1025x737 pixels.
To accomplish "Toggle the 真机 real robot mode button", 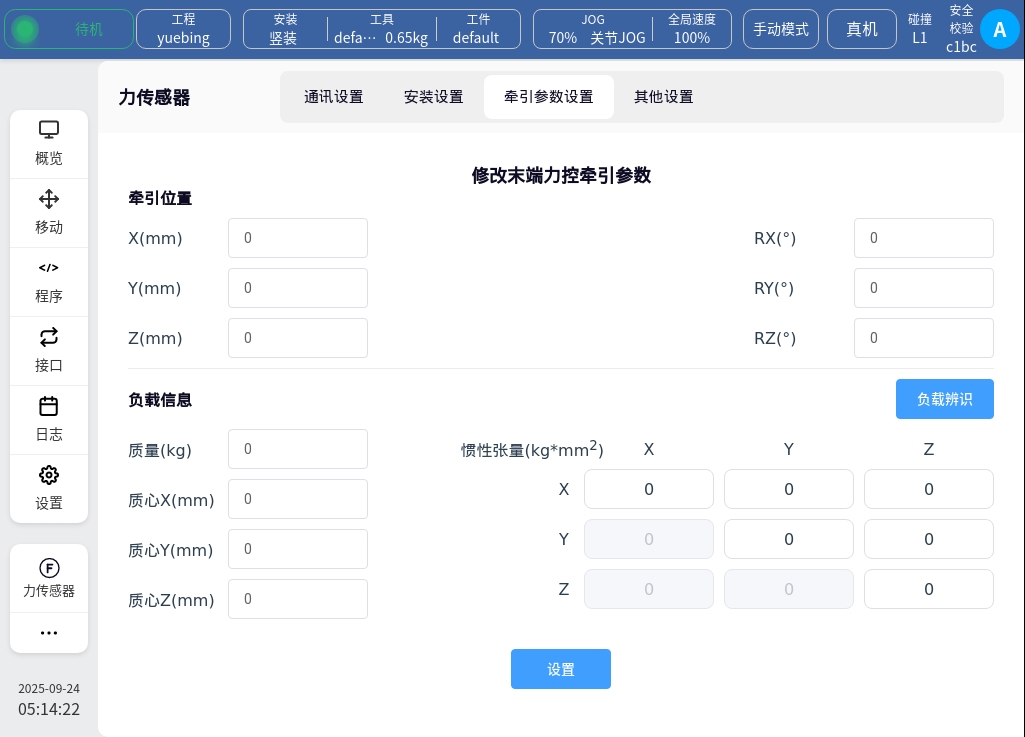I will coord(862,30).
